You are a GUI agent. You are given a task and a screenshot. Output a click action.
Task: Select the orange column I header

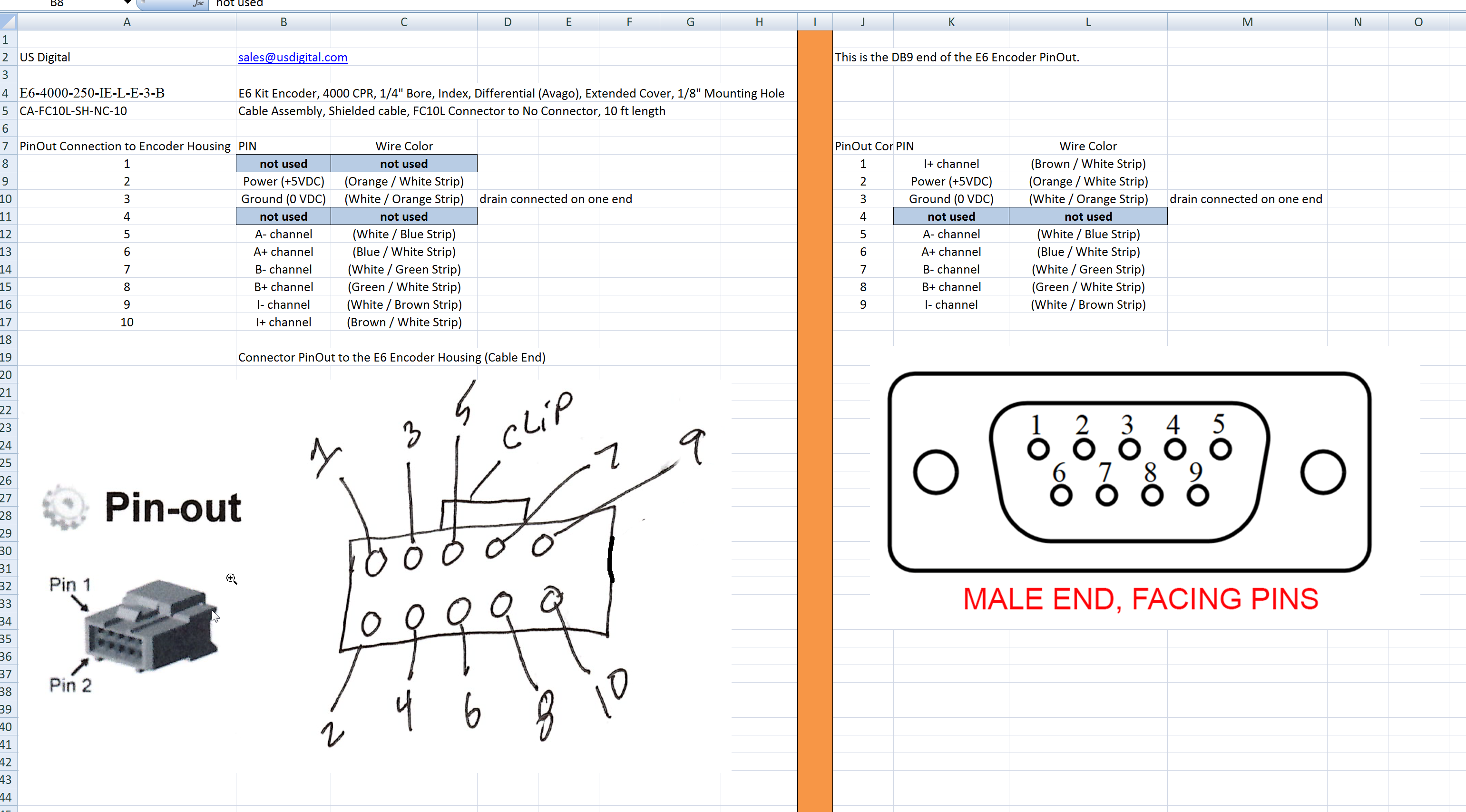[x=814, y=21]
